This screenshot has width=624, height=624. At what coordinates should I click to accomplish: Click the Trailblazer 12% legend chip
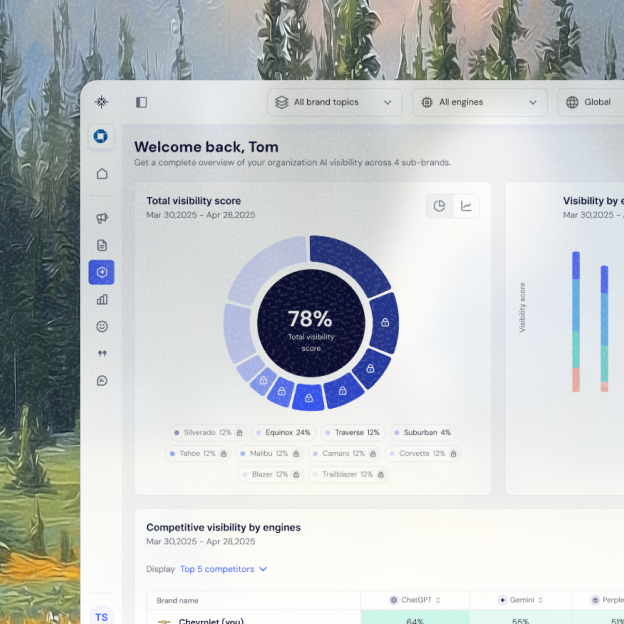click(348, 474)
